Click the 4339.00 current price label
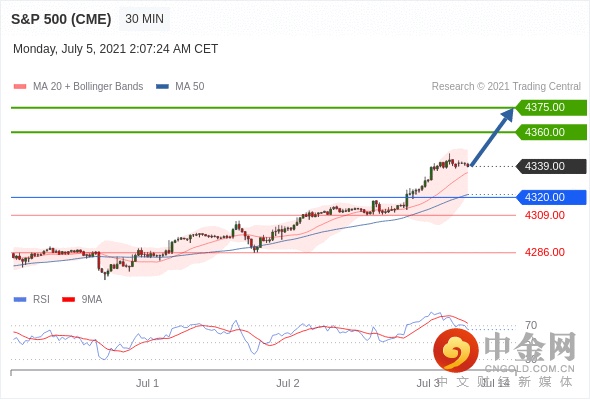 (551, 166)
